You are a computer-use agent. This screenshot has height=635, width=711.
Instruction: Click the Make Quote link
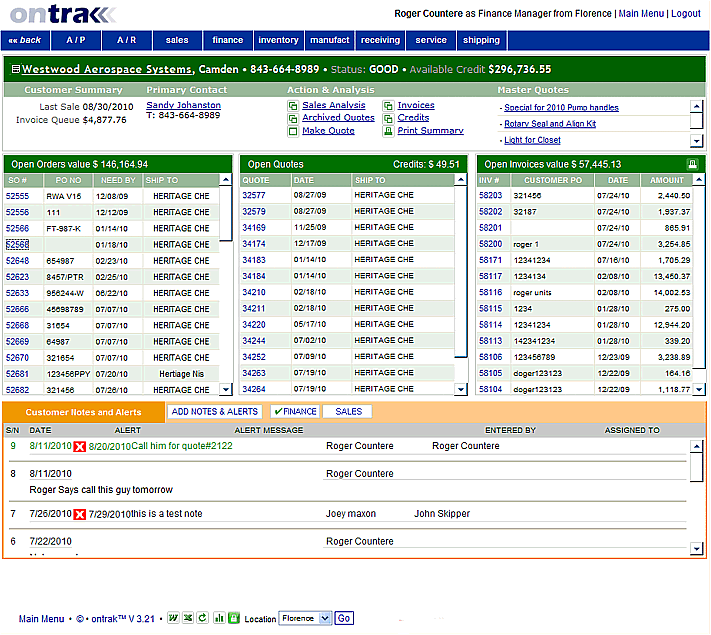[x=328, y=131]
